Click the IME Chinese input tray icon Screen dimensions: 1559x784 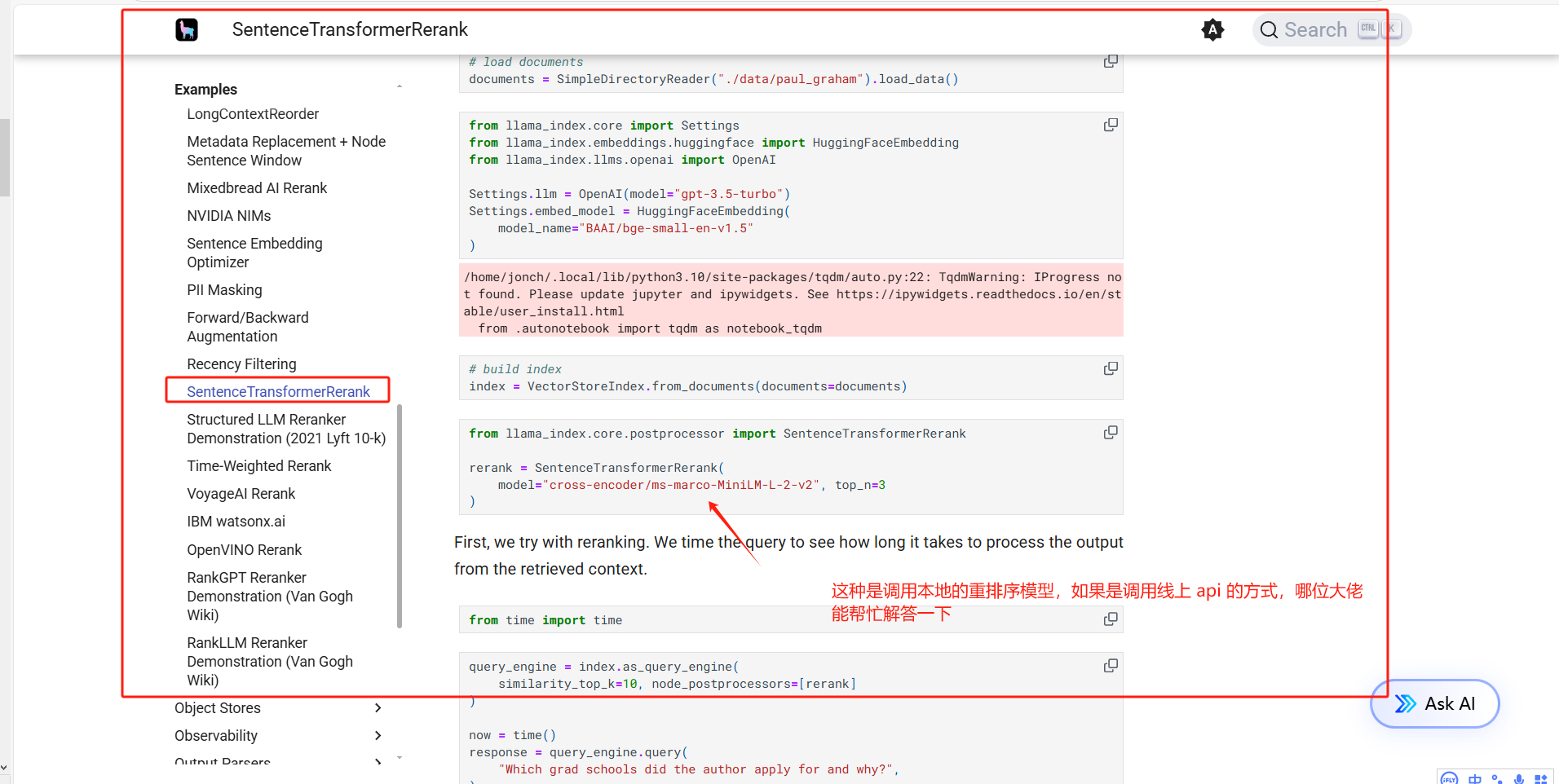(1474, 779)
